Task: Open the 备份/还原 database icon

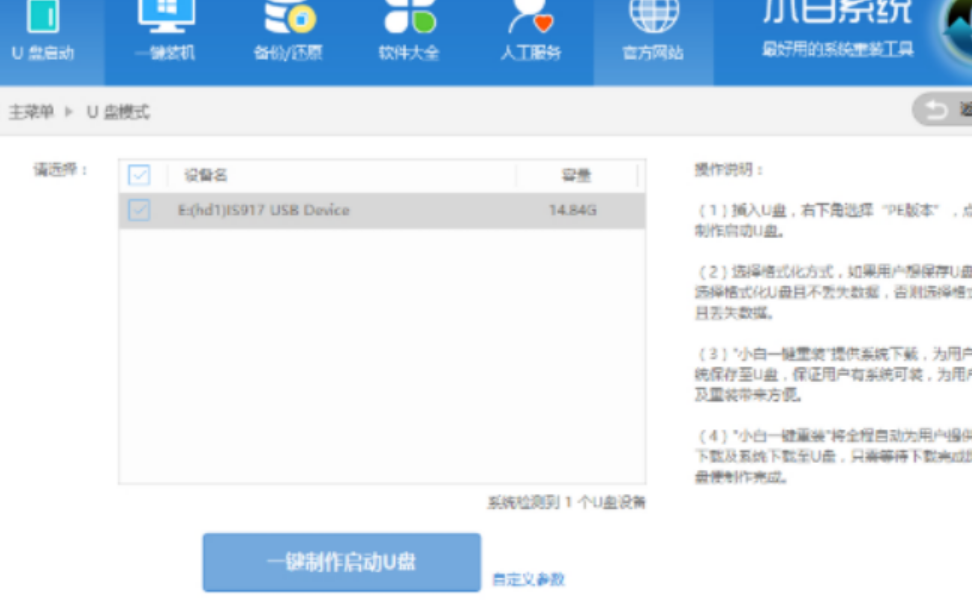Action: click(288, 16)
